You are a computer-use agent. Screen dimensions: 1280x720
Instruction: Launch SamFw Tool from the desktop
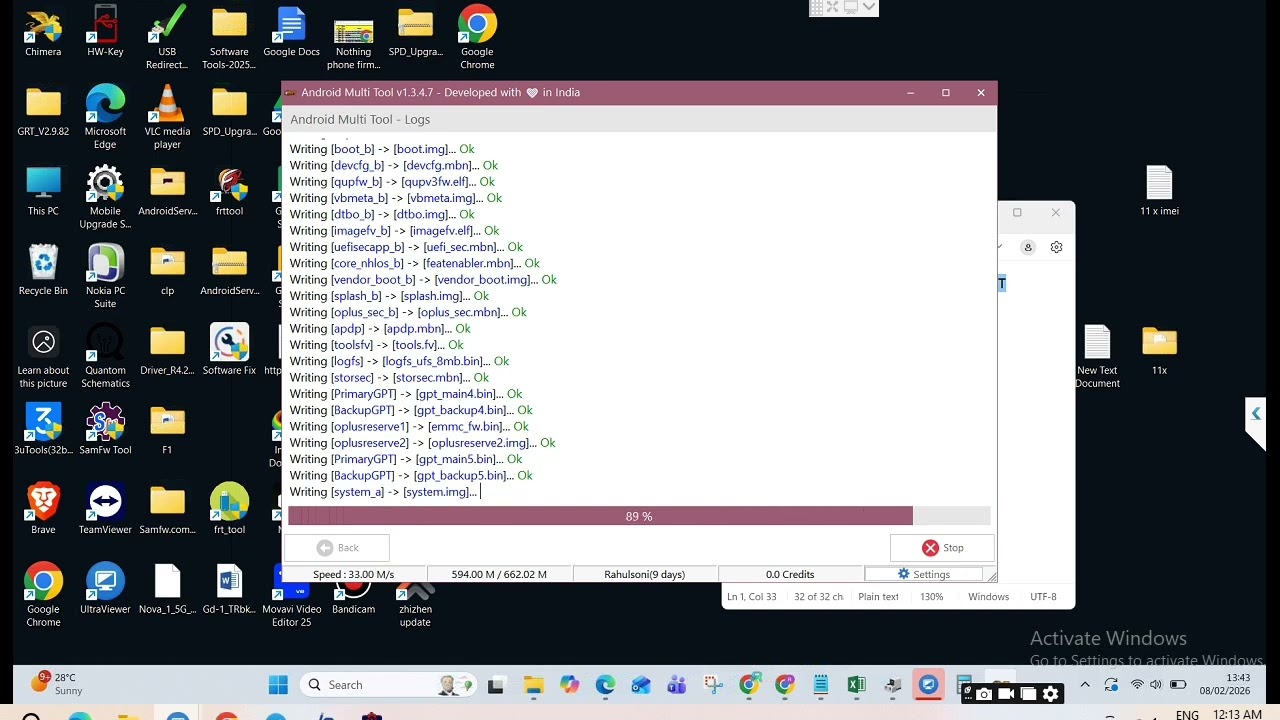(105, 430)
